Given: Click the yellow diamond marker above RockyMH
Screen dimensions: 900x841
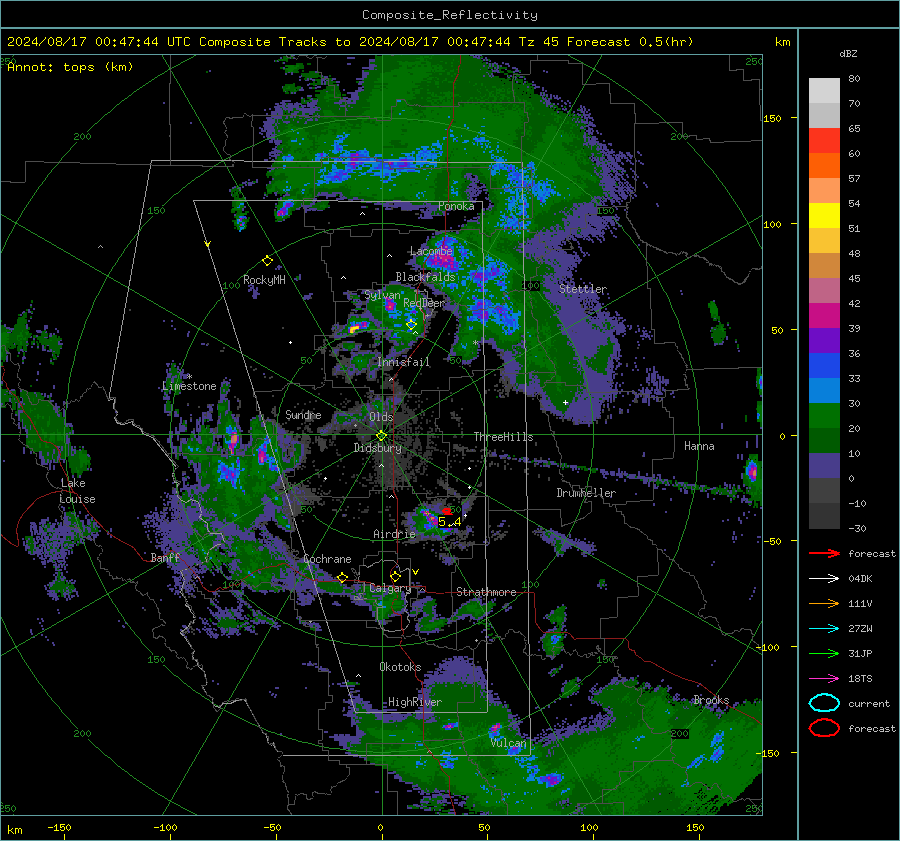Looking at the screenshot, I should coord(267,261).
